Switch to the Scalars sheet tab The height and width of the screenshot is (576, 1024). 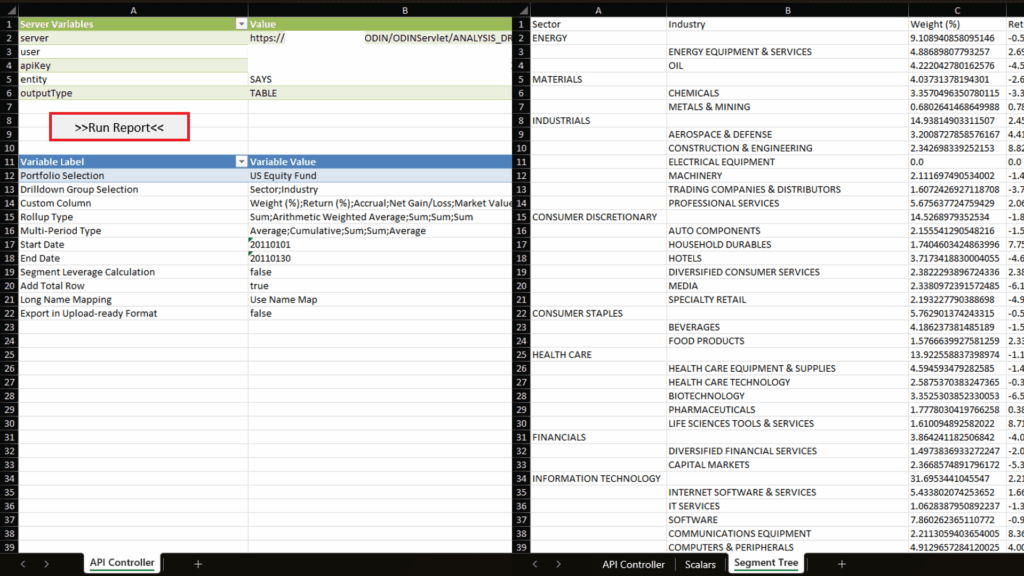tap(700, 564)
